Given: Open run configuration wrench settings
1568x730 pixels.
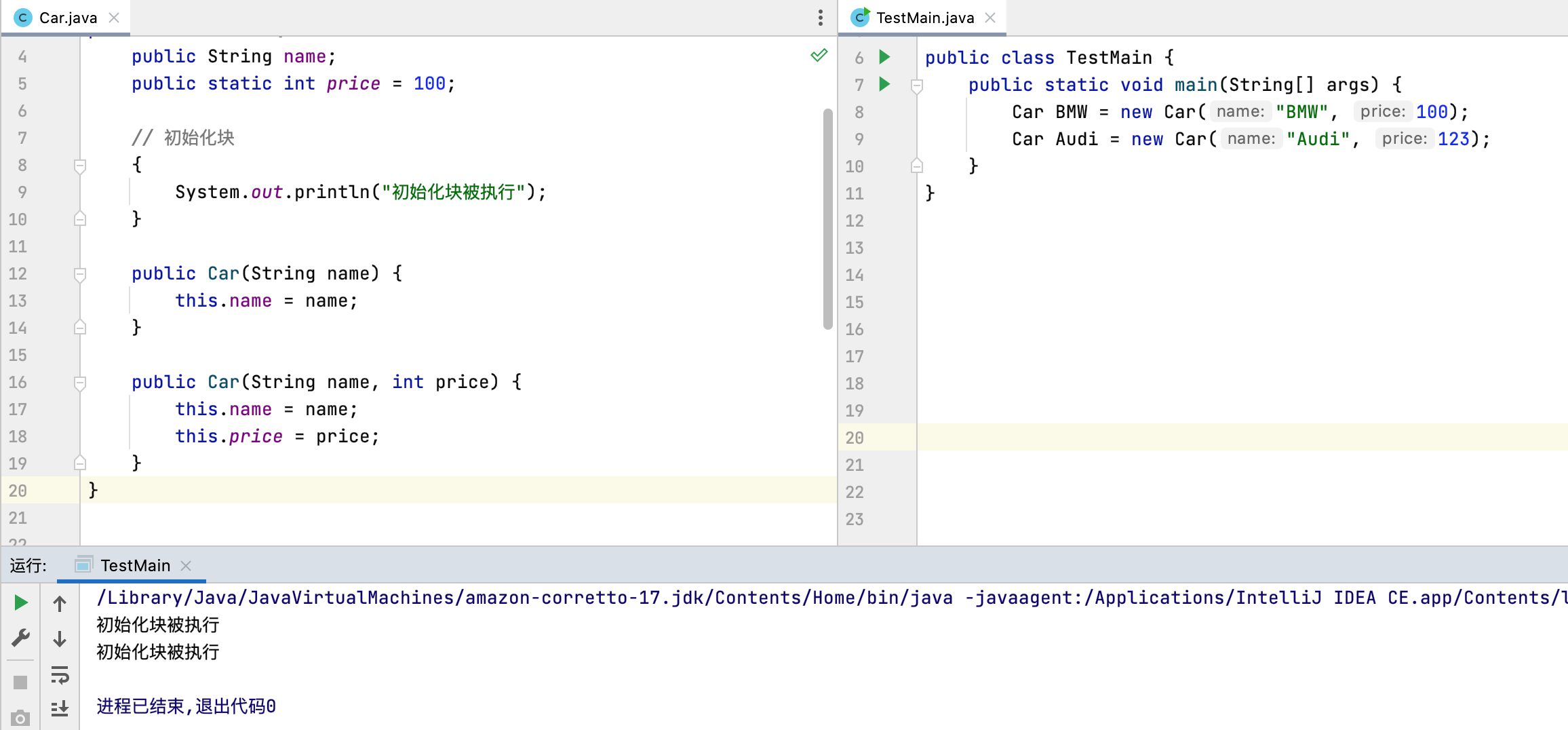Looking at the screenshot, I should (x=21, y=638).
